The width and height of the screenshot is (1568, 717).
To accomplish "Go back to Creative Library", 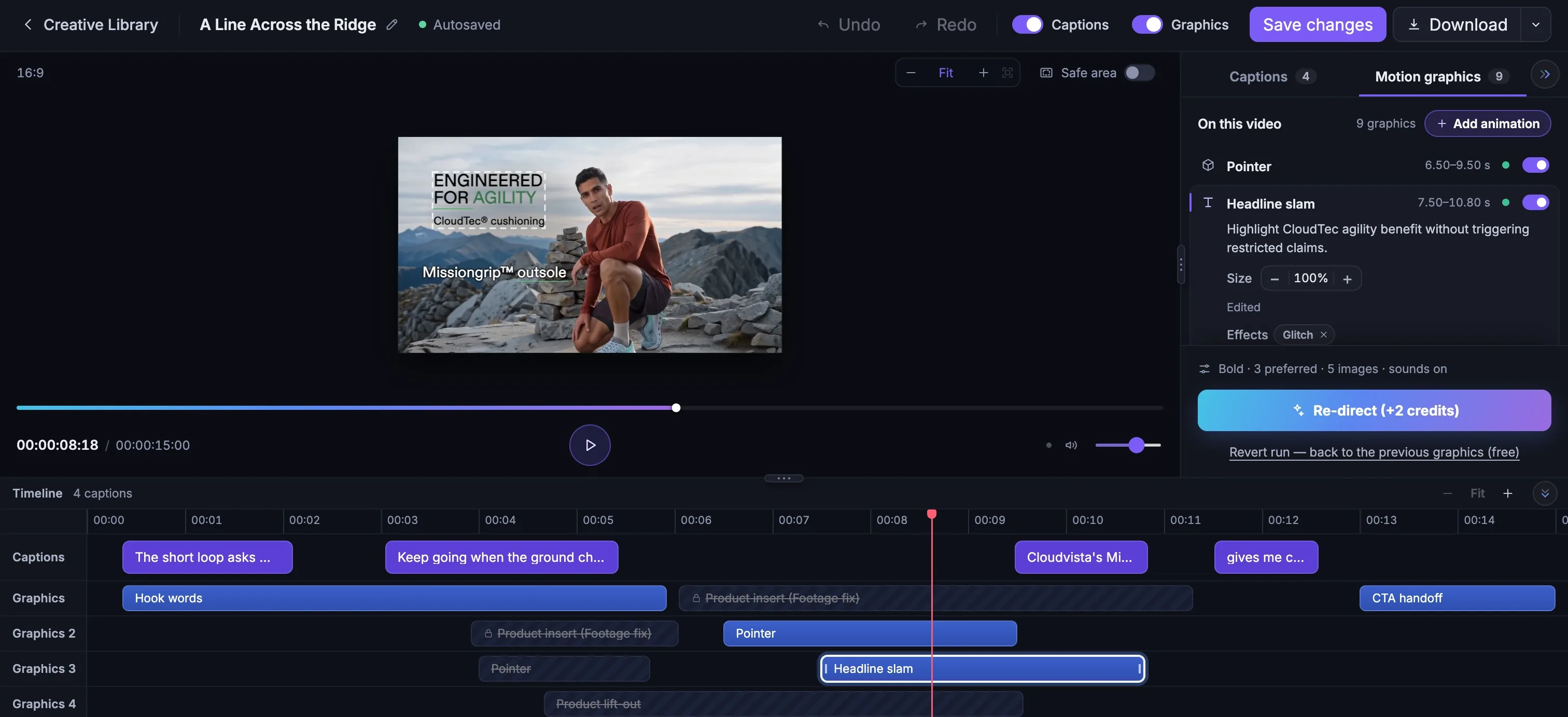I will tap(90, 24).
